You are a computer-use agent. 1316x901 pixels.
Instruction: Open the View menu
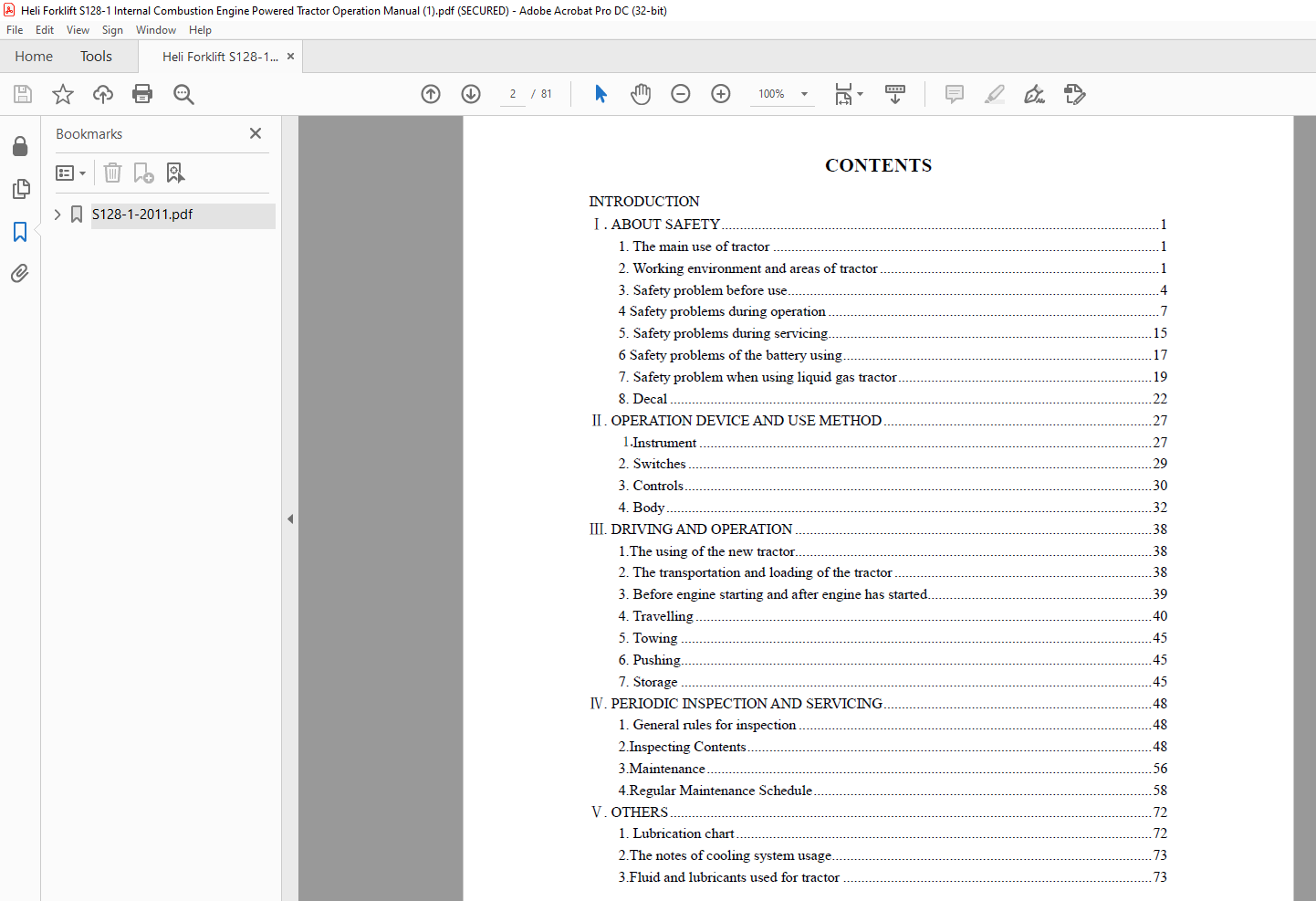78,30
